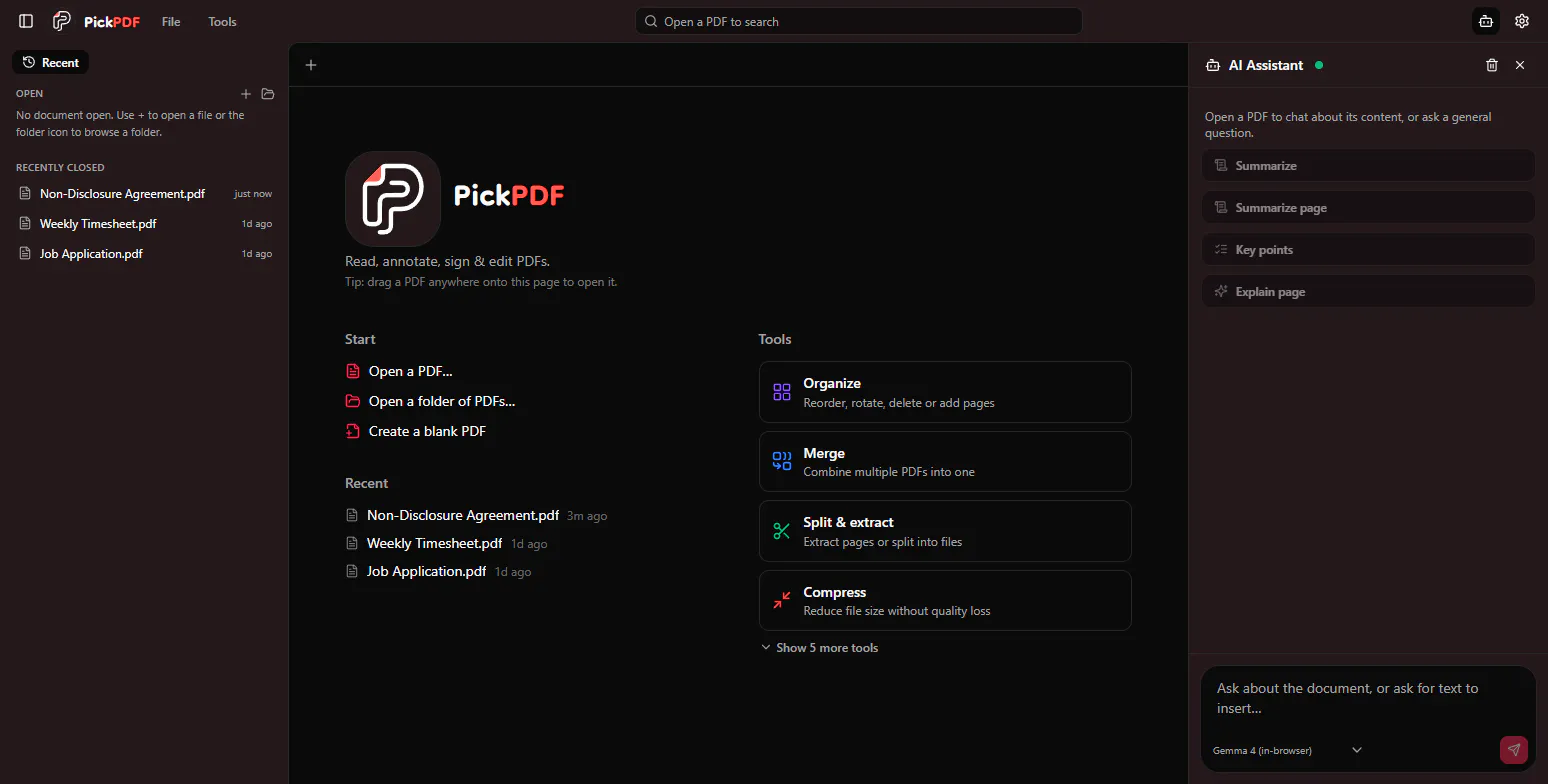Open the File menu

(x=171, y=21)
